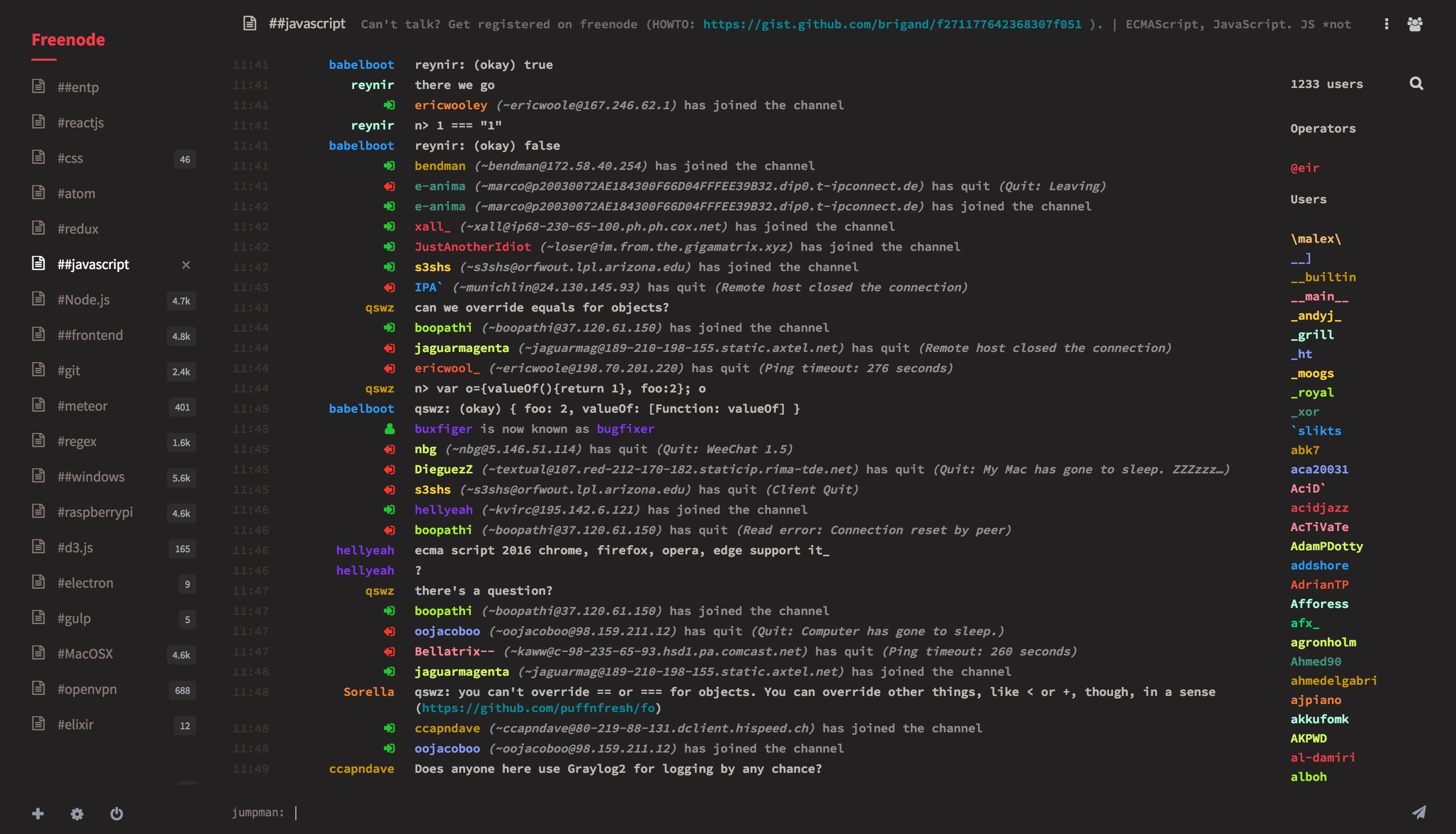
Task: Click the ##javascript header document icon
Action: [x=249, y=23]
